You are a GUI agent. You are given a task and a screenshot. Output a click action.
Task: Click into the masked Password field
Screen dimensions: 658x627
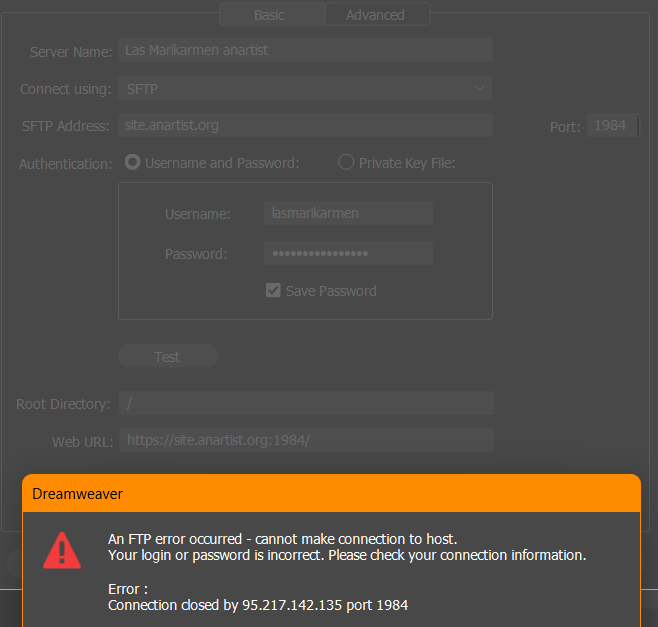tap(348, 253)
